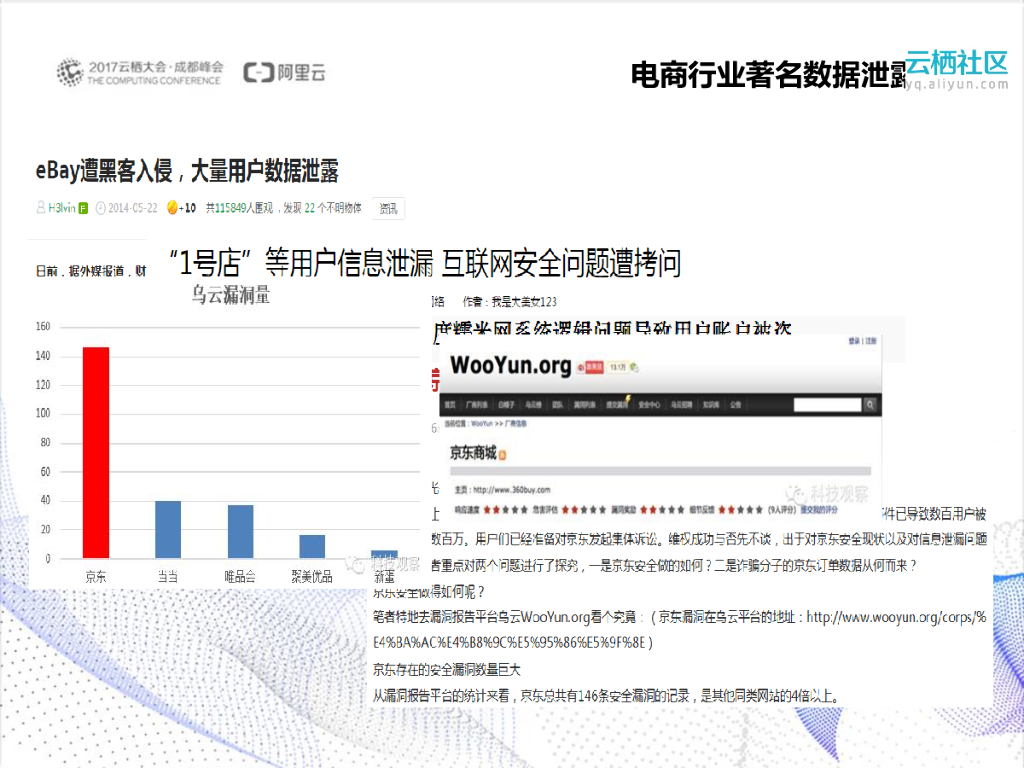This screenshot has width=1024, height=768.
Task: Click the blue 当当 bar in the chart
Action: point(168,529)
